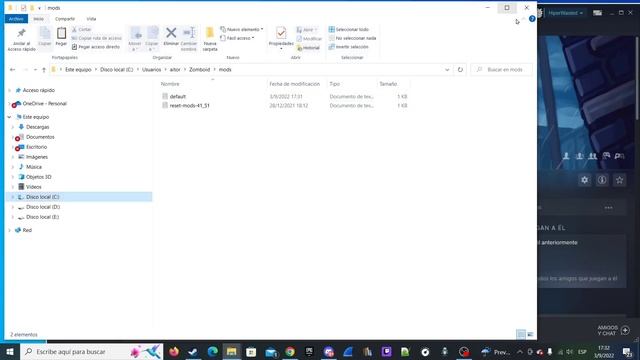The image size is (640, 360).
Task: Sort by Tipo column header
Action: (x=335, y=84)
